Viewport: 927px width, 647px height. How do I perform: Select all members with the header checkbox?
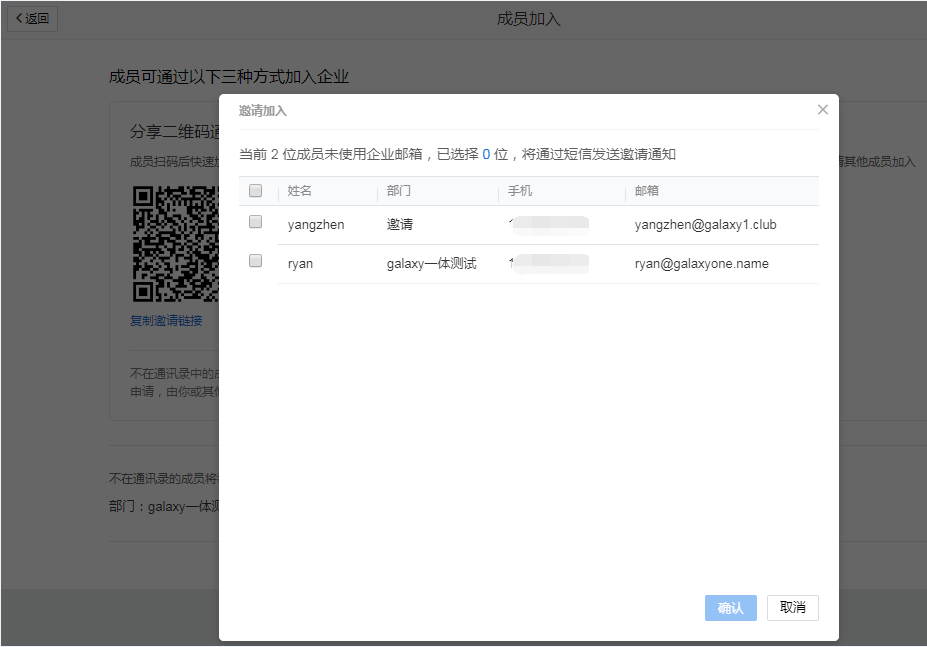click(x=254, y=190)
